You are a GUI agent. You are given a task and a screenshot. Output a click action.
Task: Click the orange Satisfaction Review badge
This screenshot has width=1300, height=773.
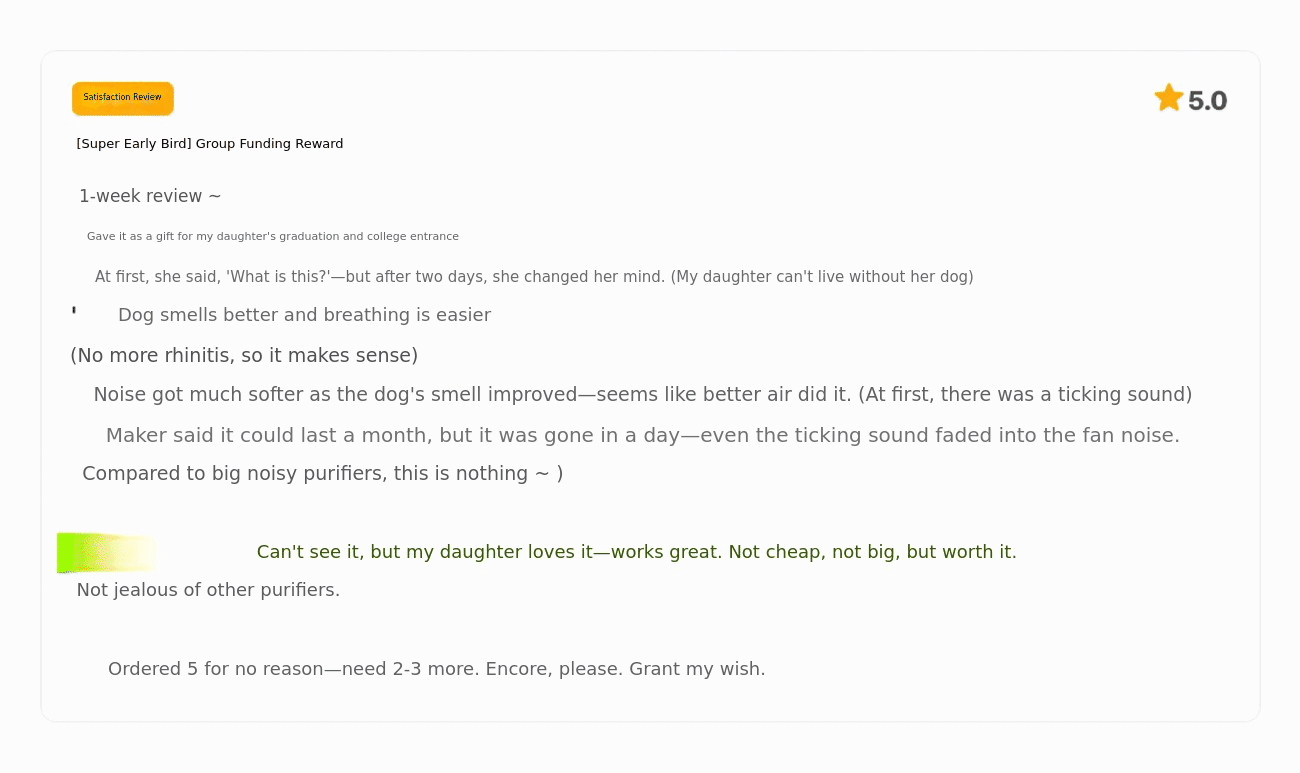(x=123, y=98)
